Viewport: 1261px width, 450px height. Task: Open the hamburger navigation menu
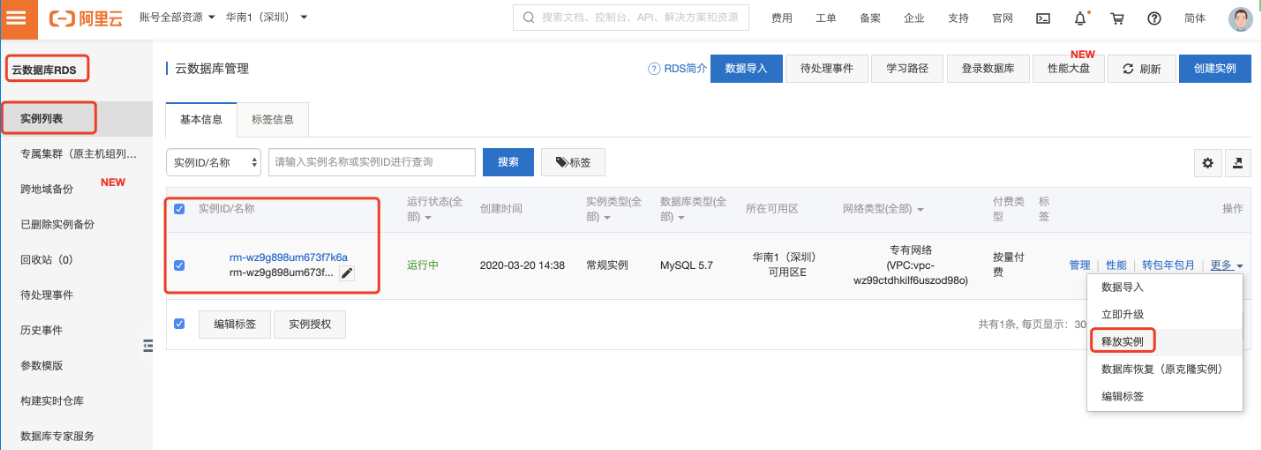18,17
